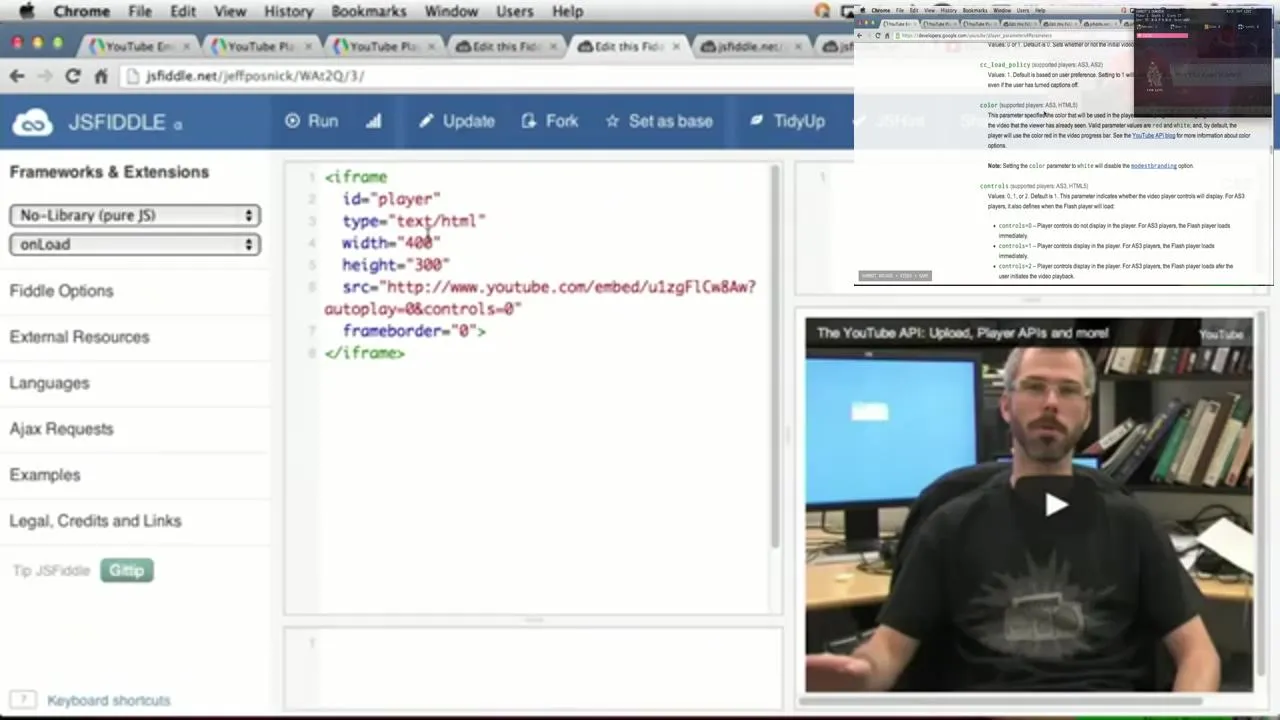Click the JSFiddle cloud logo
The width and height of the screenshot is (1280, 720).
coord(33,122)
